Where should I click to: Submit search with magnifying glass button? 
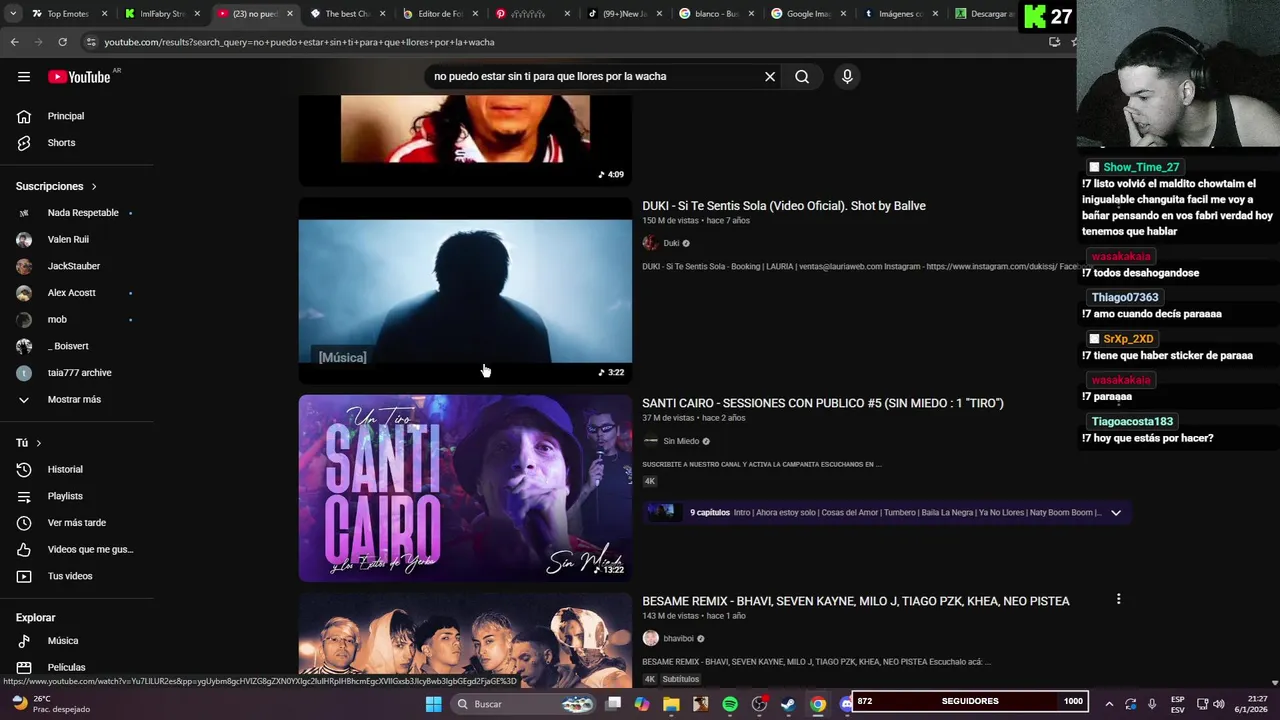pyautogui.click(x=802, y=77)
